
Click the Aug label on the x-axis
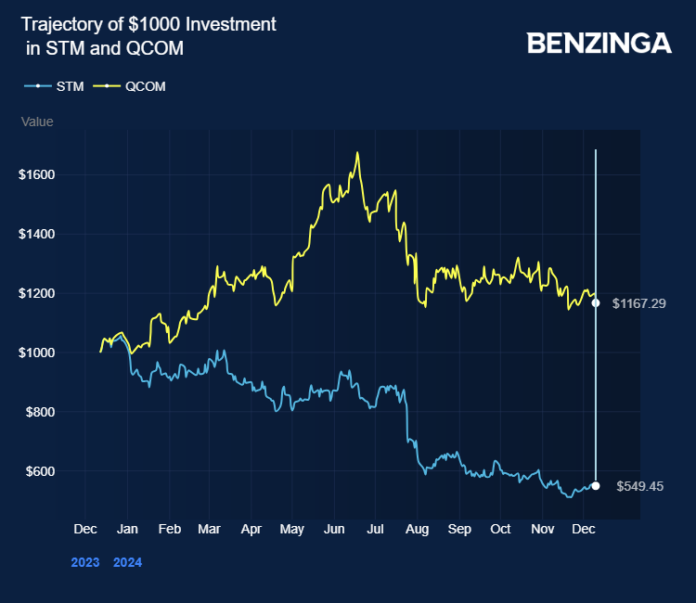[418, 527]
